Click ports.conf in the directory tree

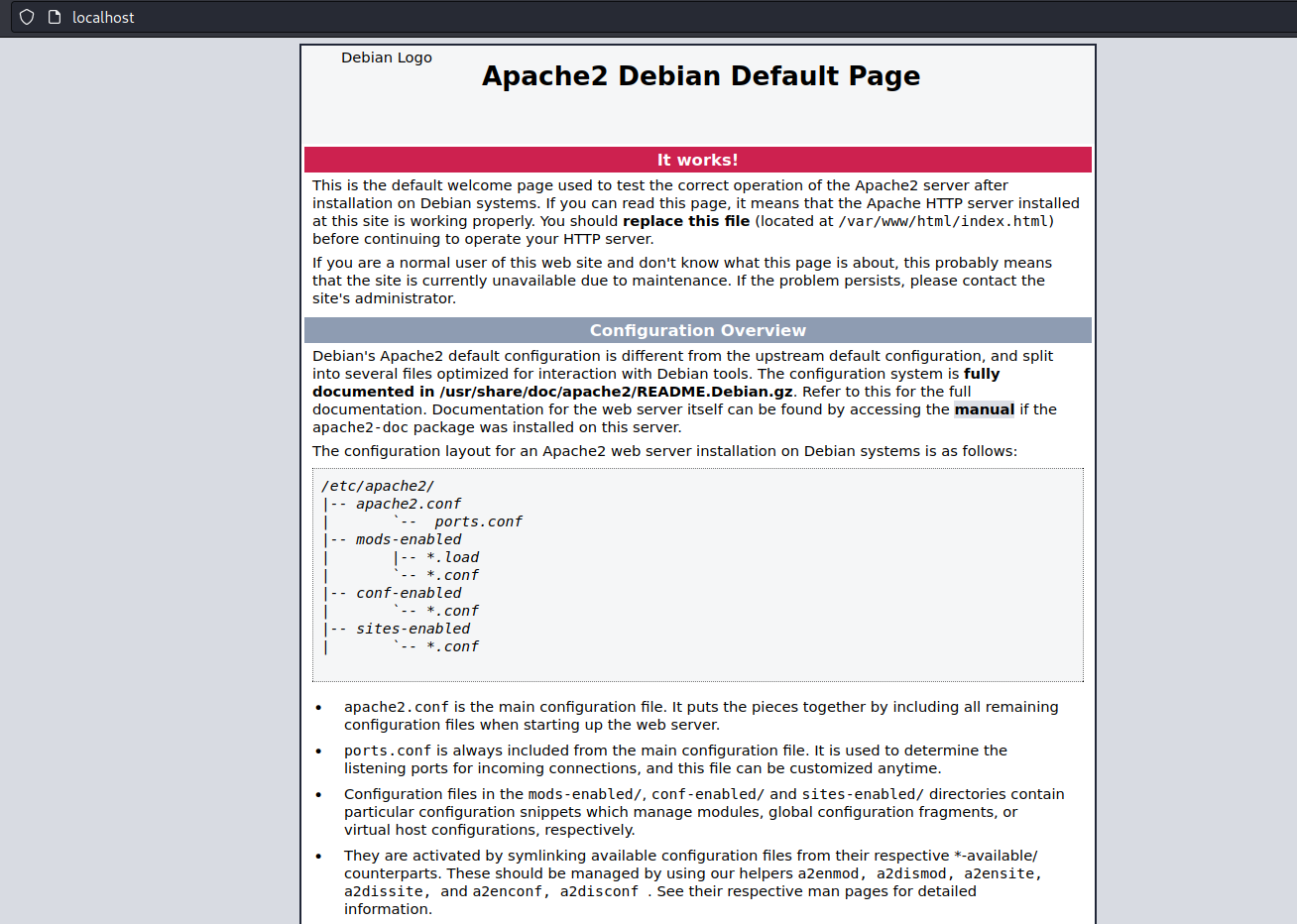click(x=478, y=521)
